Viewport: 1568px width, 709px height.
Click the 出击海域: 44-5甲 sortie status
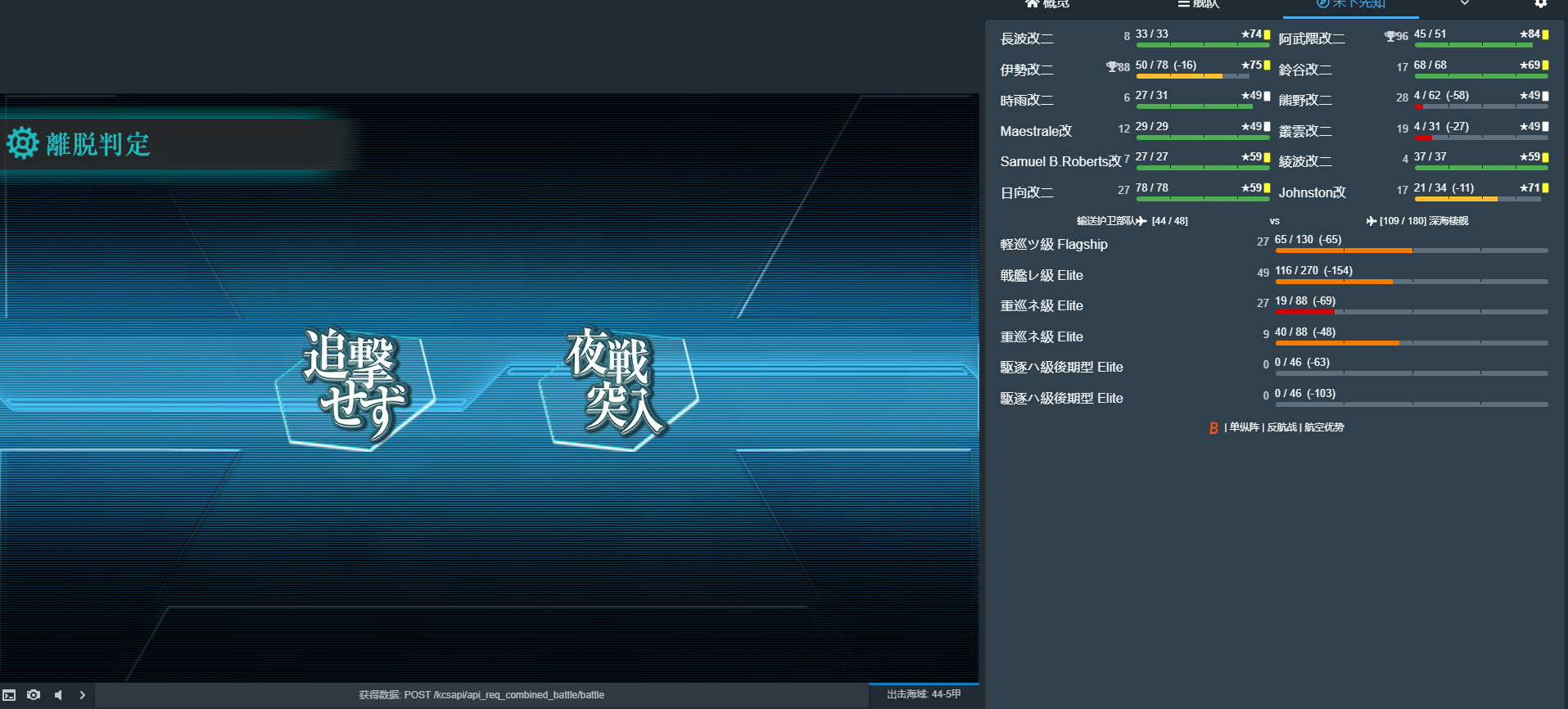point(924,694)
